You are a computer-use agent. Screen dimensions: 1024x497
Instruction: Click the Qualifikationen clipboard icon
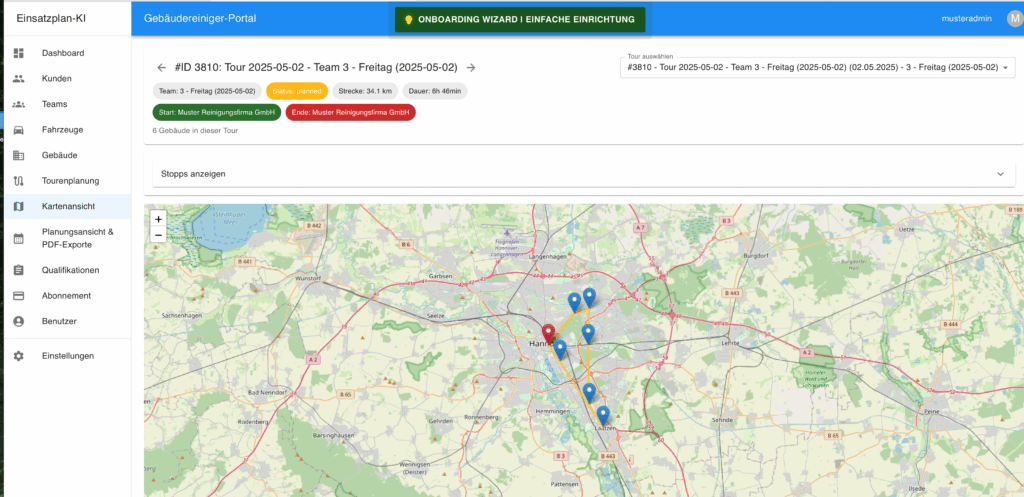point(18,270)
